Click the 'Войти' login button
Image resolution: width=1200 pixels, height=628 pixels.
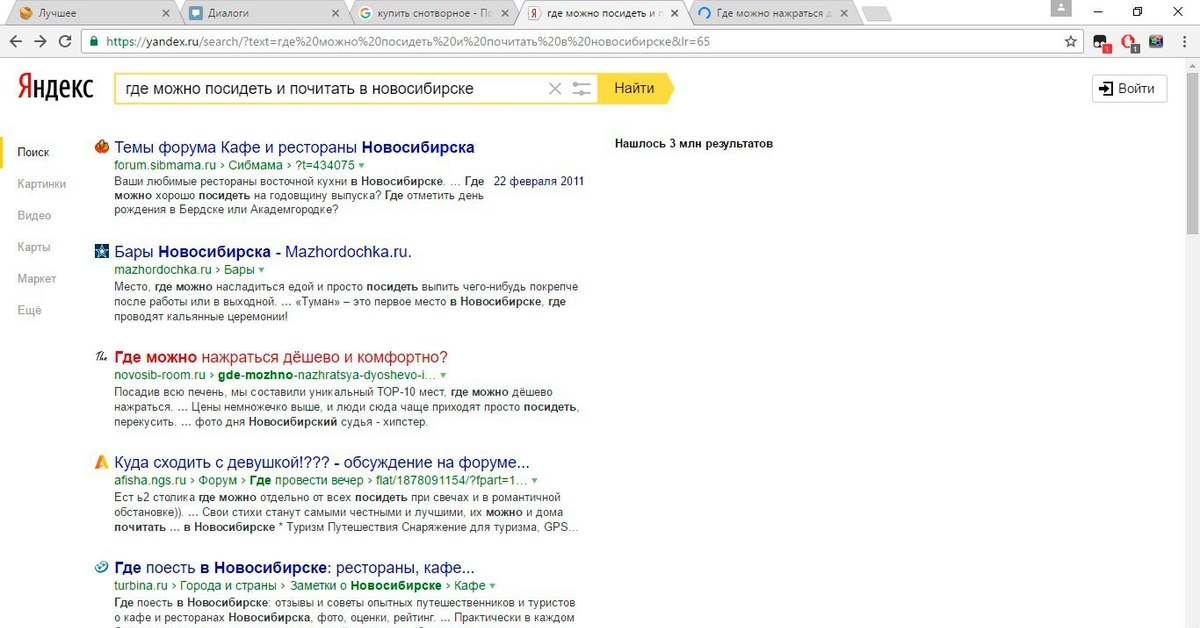tap(1129, 89)
